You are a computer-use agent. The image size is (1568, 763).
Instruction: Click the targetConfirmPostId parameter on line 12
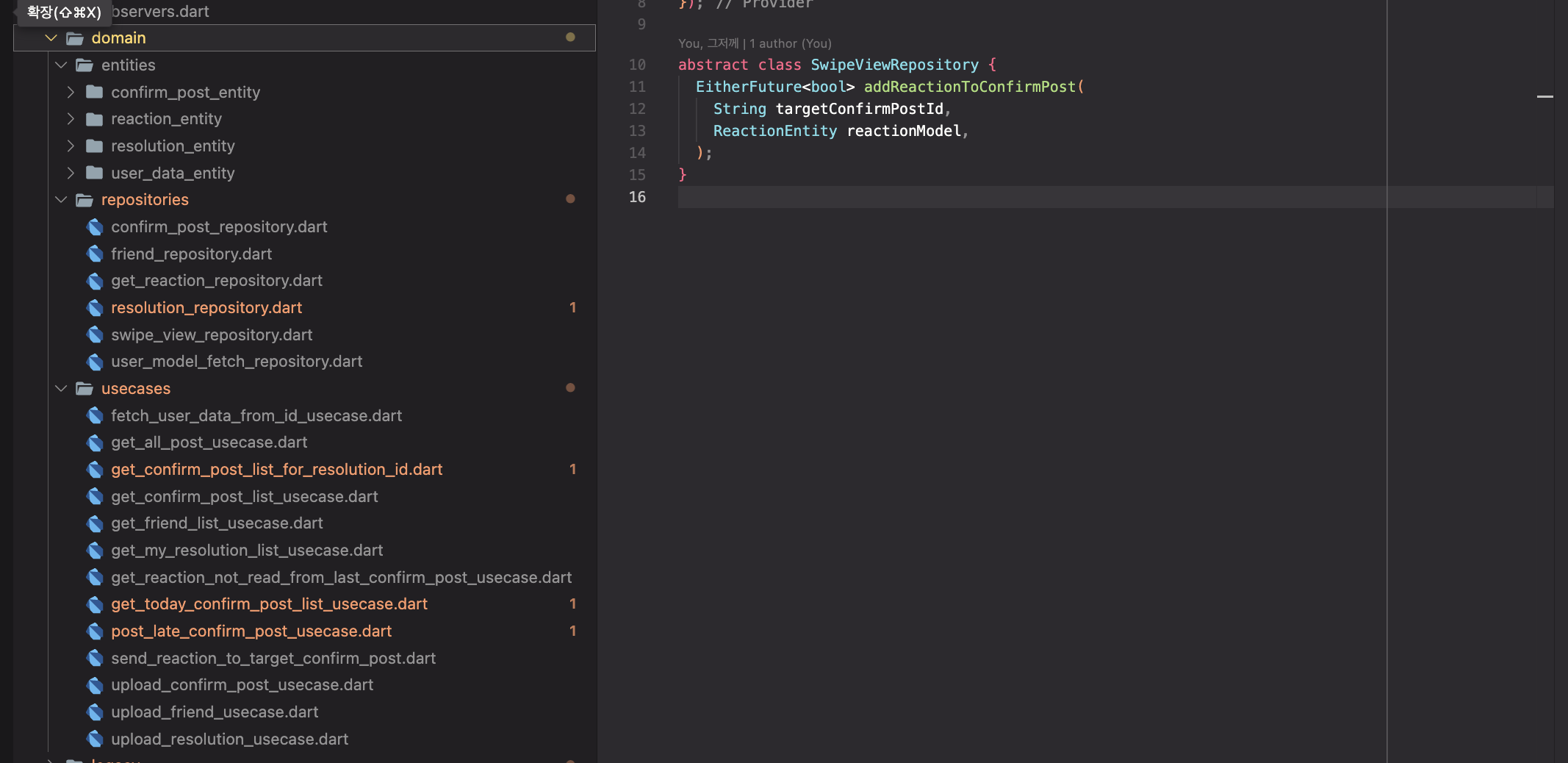859,109
